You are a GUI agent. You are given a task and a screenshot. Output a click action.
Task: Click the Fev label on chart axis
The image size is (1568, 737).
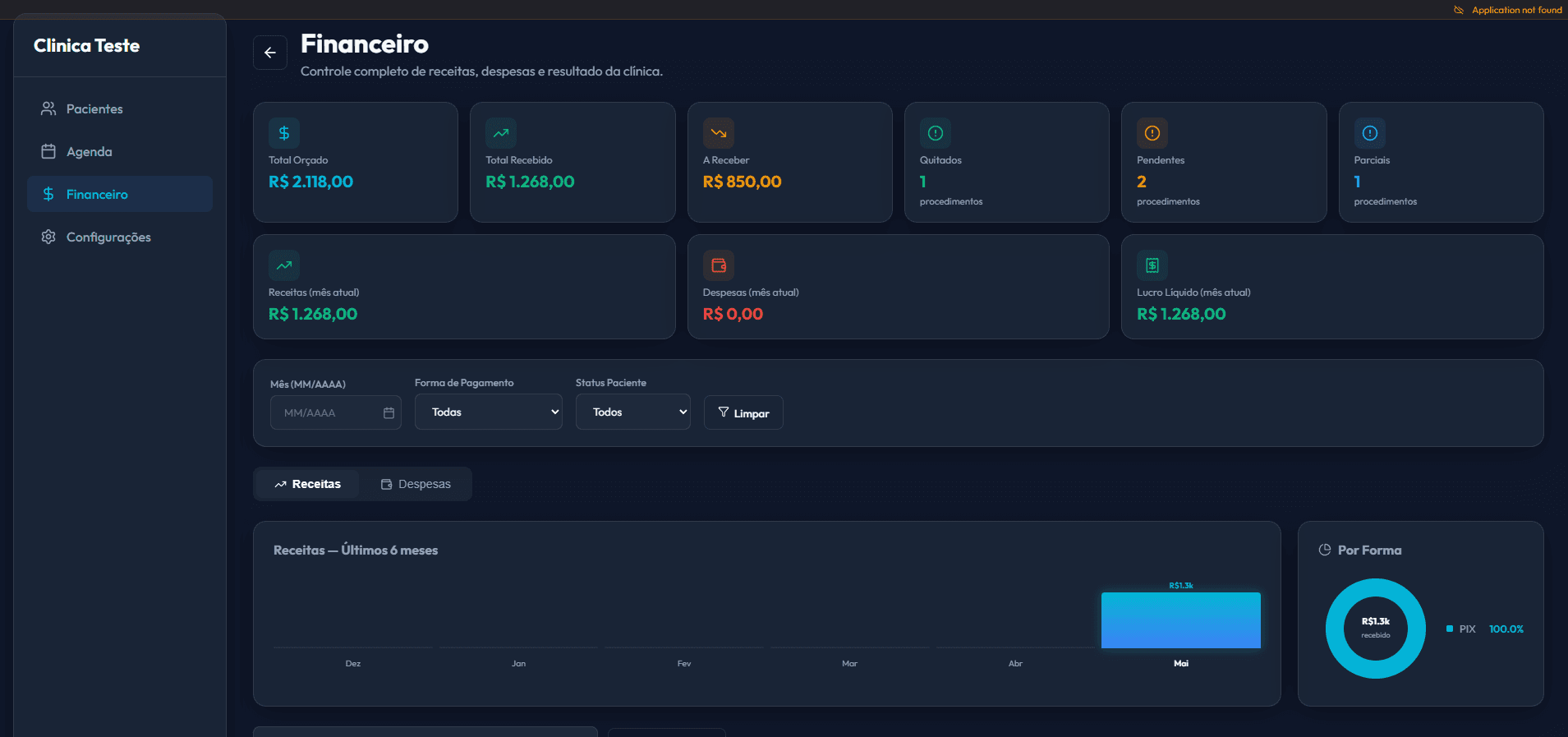(684, 663)
